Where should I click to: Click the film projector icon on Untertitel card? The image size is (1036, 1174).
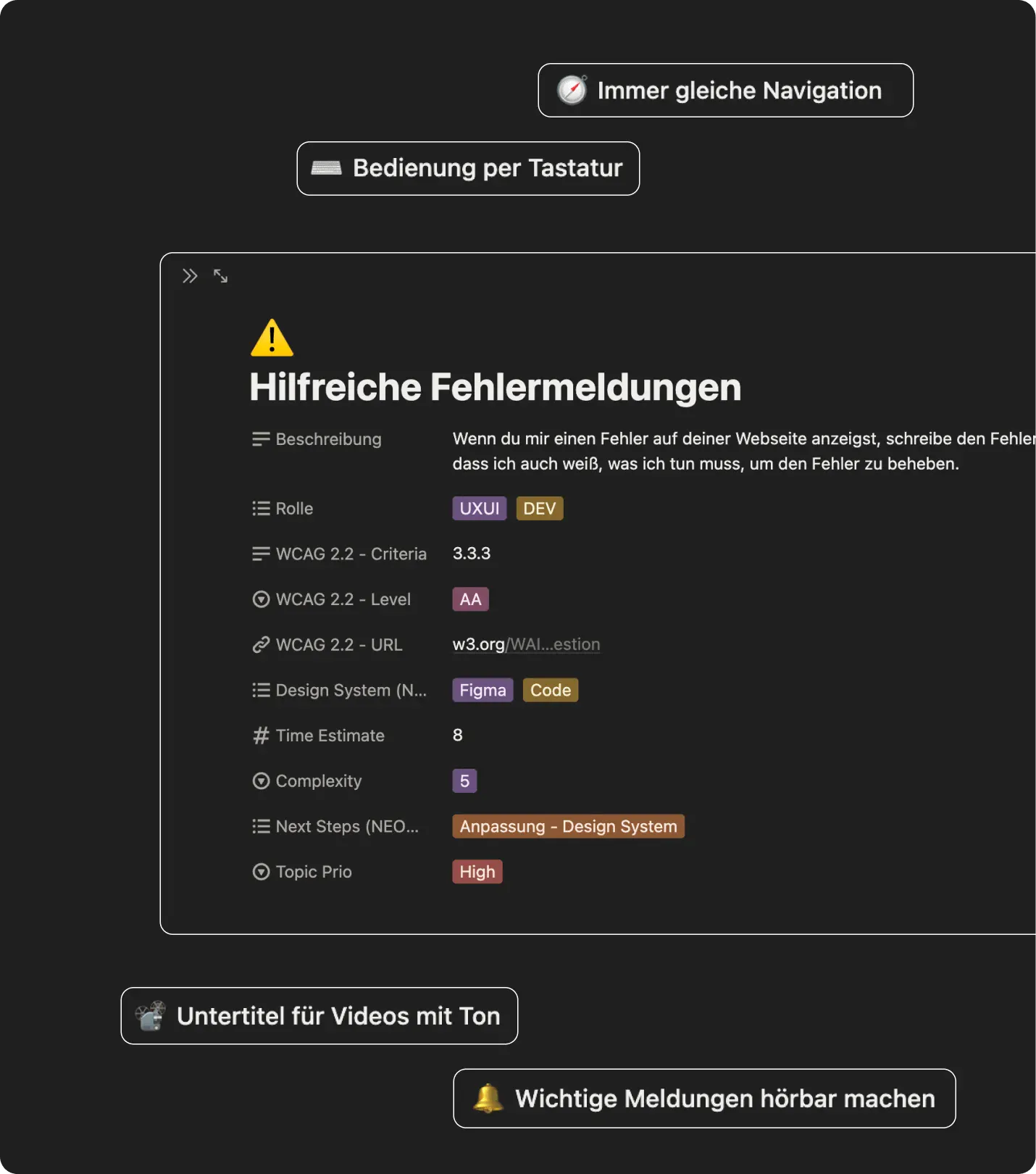point(151,1015)
